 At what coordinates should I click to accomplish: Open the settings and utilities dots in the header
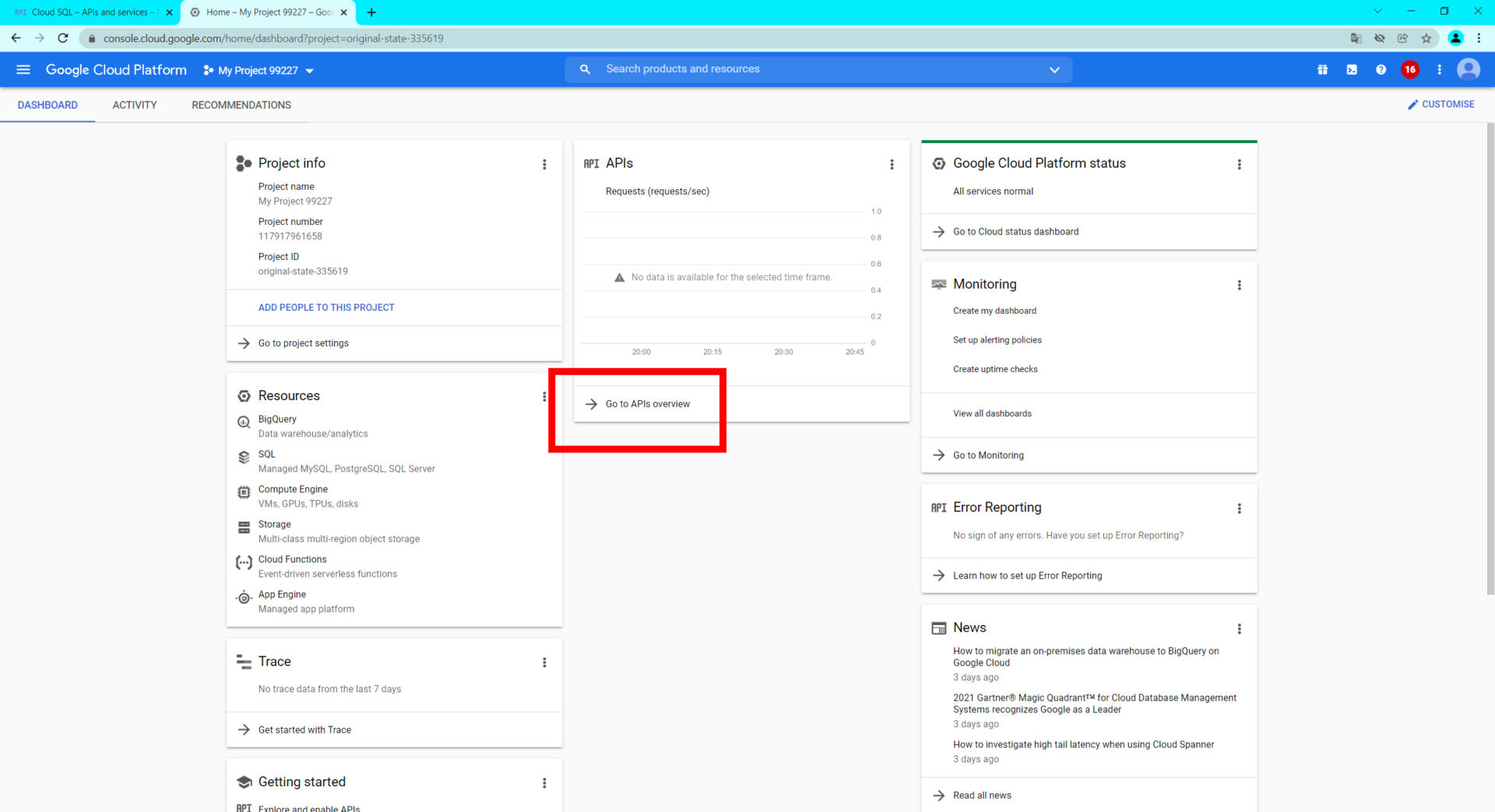(x=1439, y=69)
